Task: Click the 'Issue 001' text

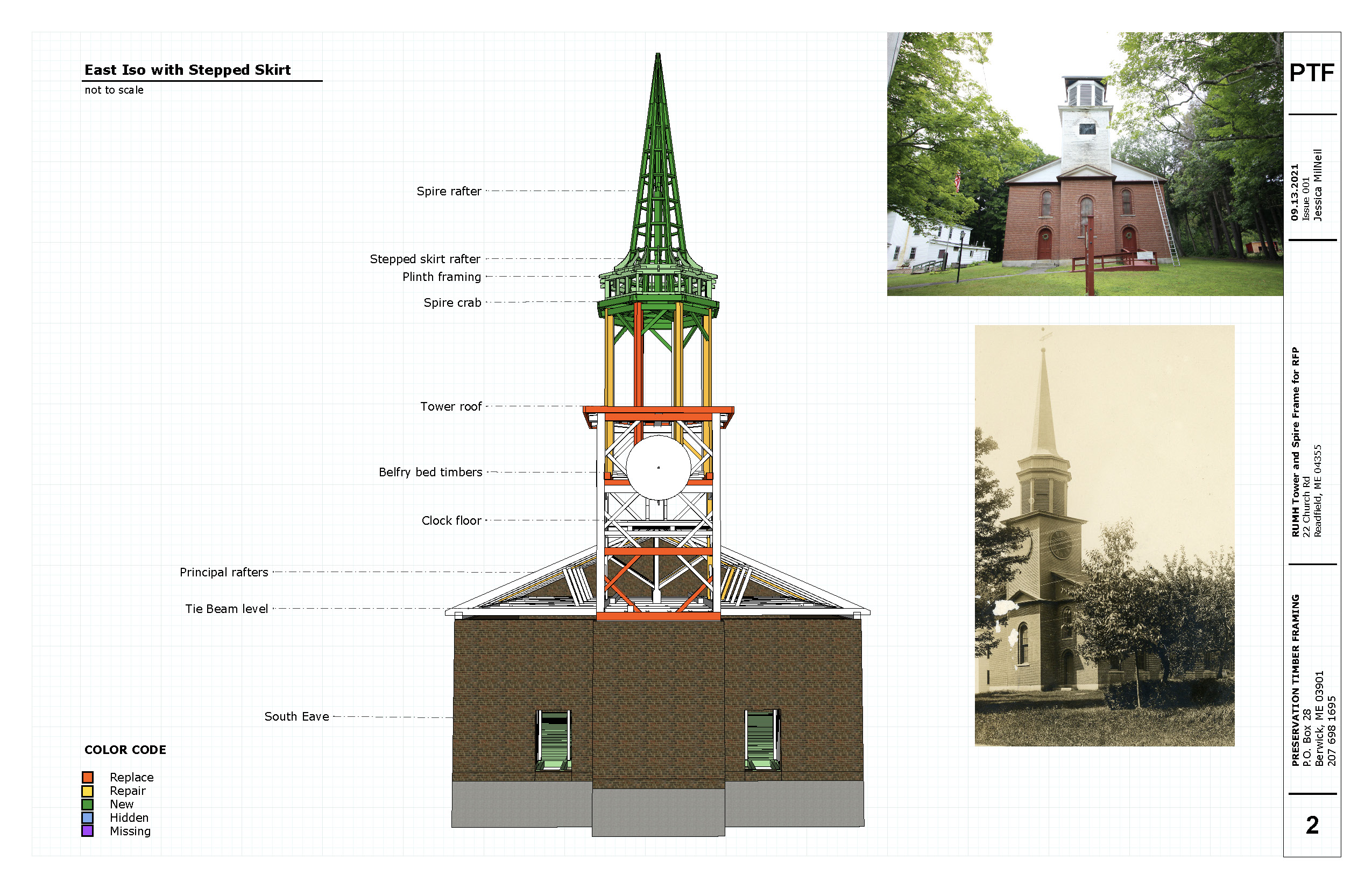Action: pyautogui.click(x=1306, y=199)
